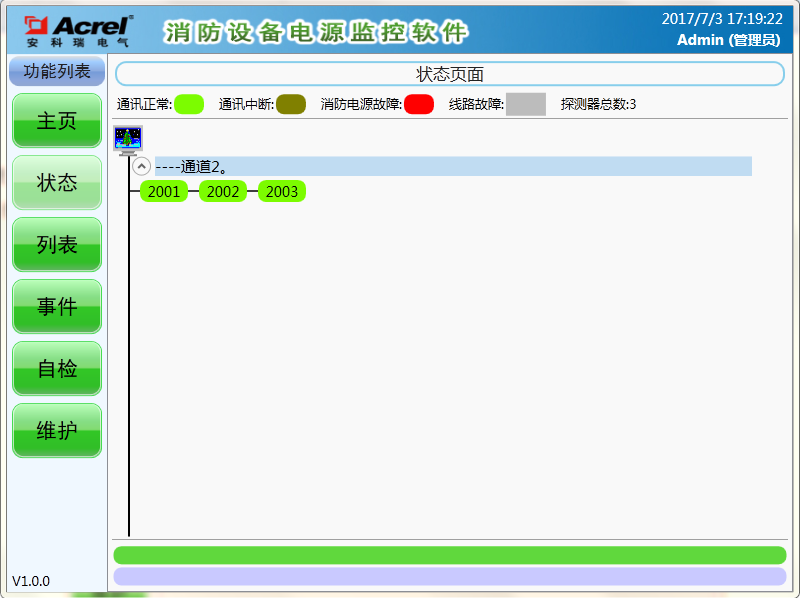
Task: Open the 列表 list page
Action: point(57,245)
